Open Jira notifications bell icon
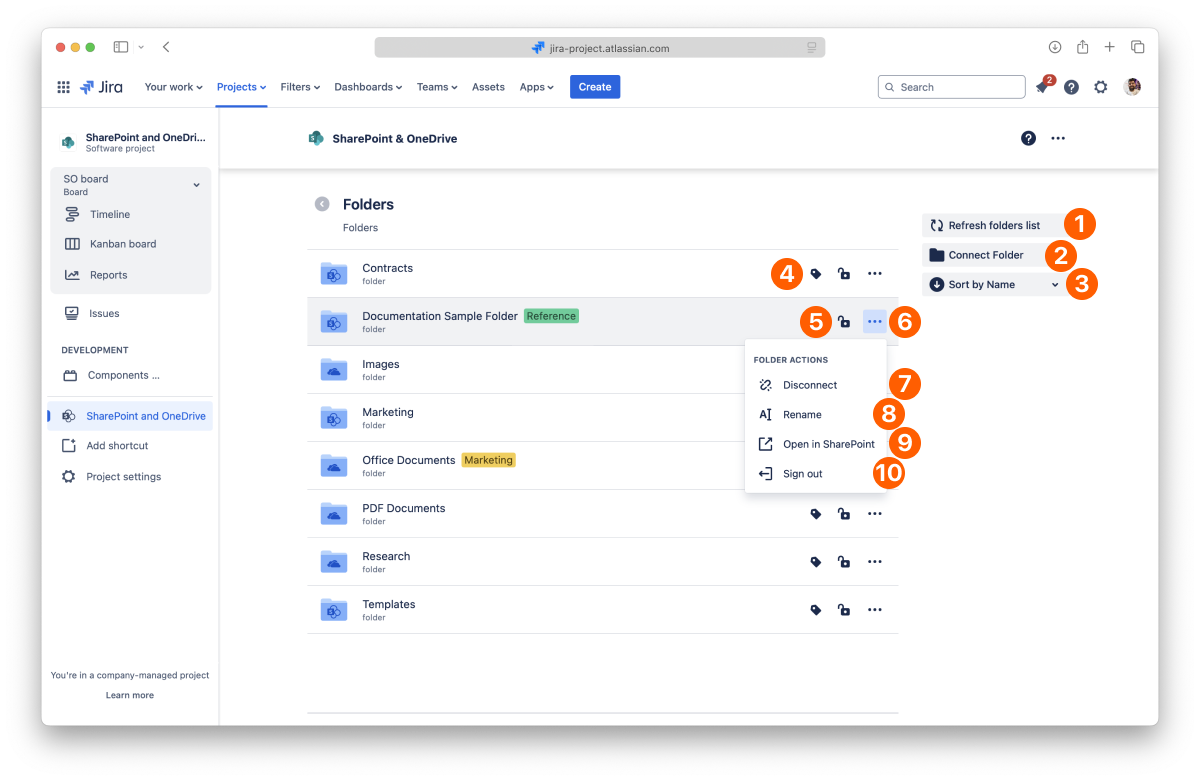The width and height of the screenshot is (1200, 781). pos(1042,88)
